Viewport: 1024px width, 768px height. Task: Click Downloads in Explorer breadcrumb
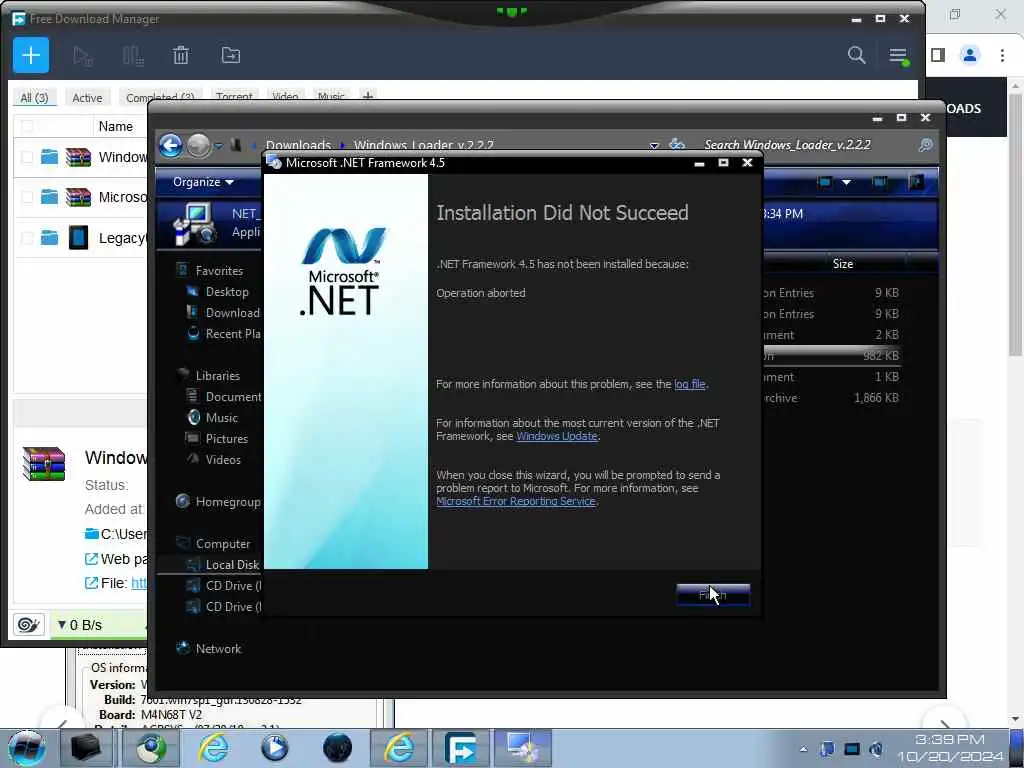[298, 145]
